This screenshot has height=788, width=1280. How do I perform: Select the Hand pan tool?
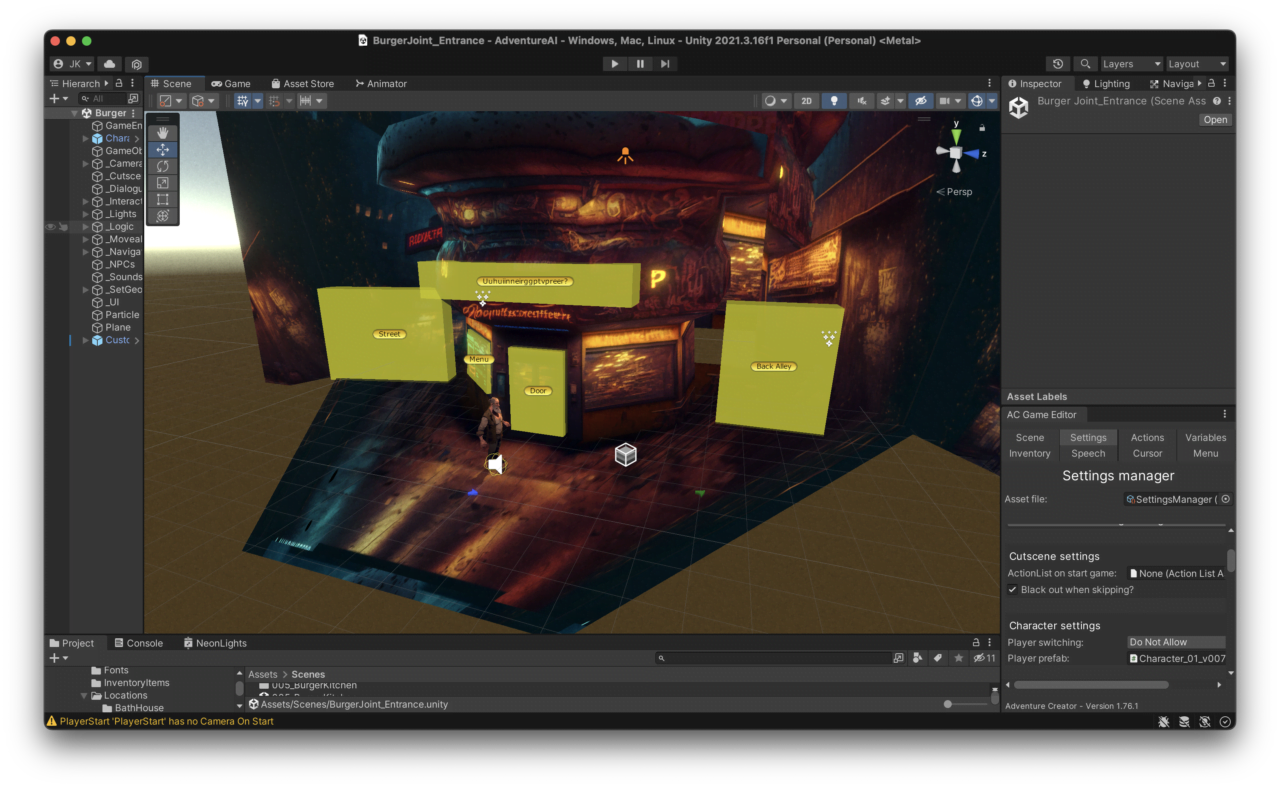tap(162, 131)
